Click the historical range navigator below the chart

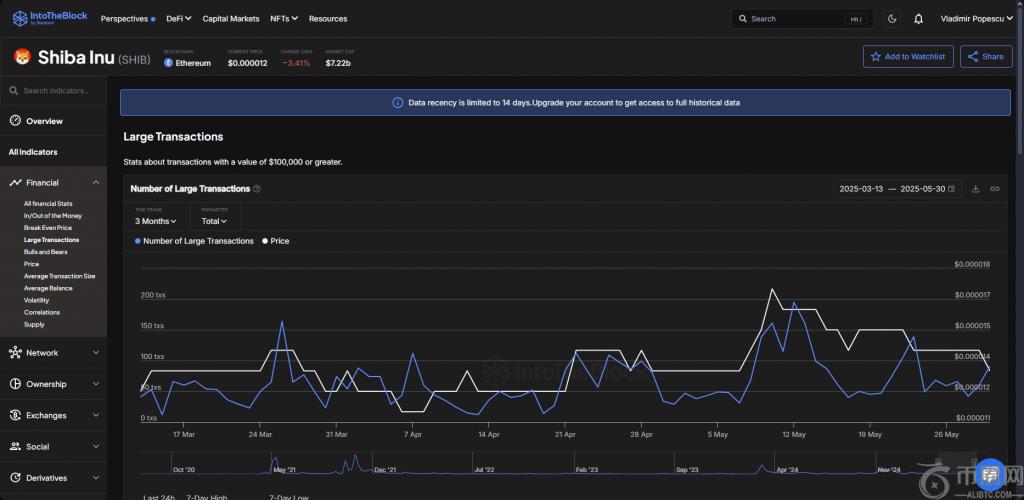(560, 466)
